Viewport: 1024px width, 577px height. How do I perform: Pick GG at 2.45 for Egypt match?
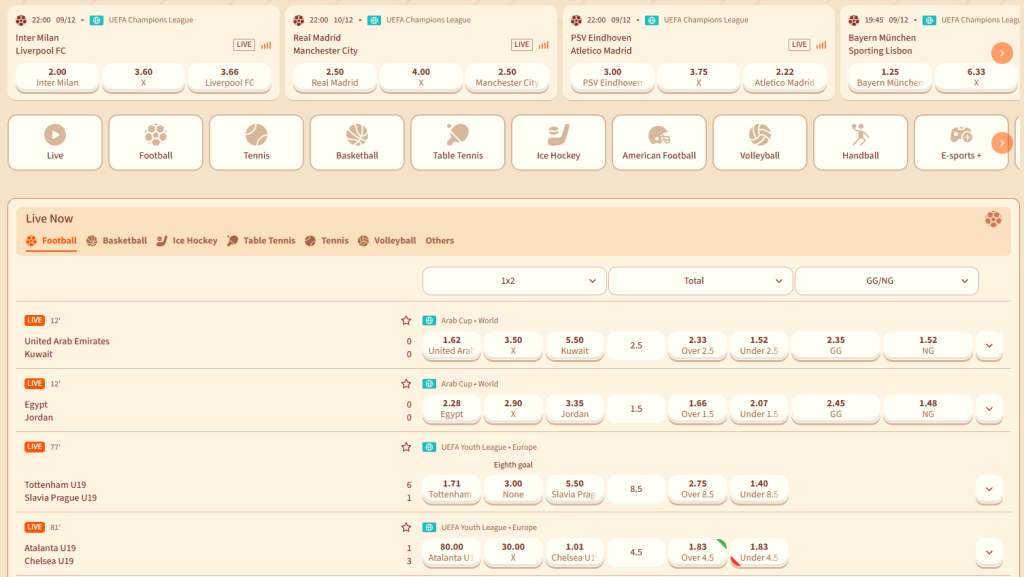point(836,409)
